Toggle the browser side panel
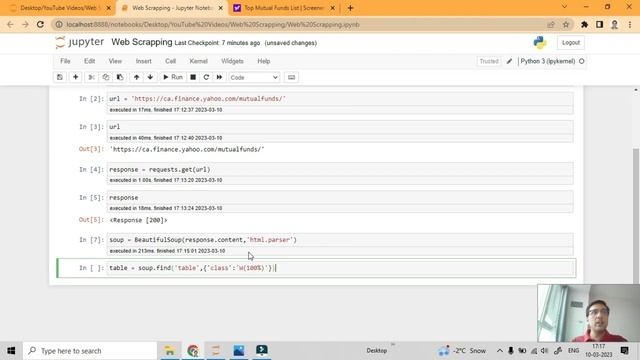640x360 pixels. [x=600, y=24]
